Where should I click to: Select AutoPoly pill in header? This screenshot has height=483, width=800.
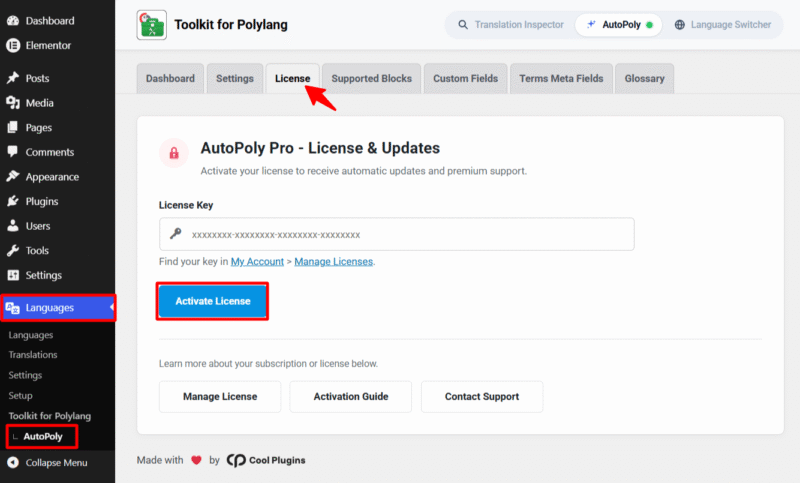point(618,24)
